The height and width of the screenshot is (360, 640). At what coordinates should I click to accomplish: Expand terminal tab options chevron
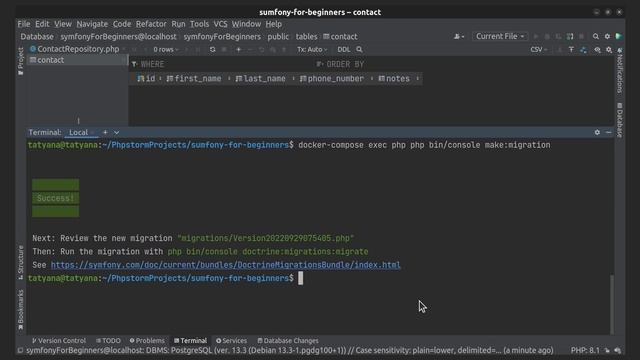(117, 132)
